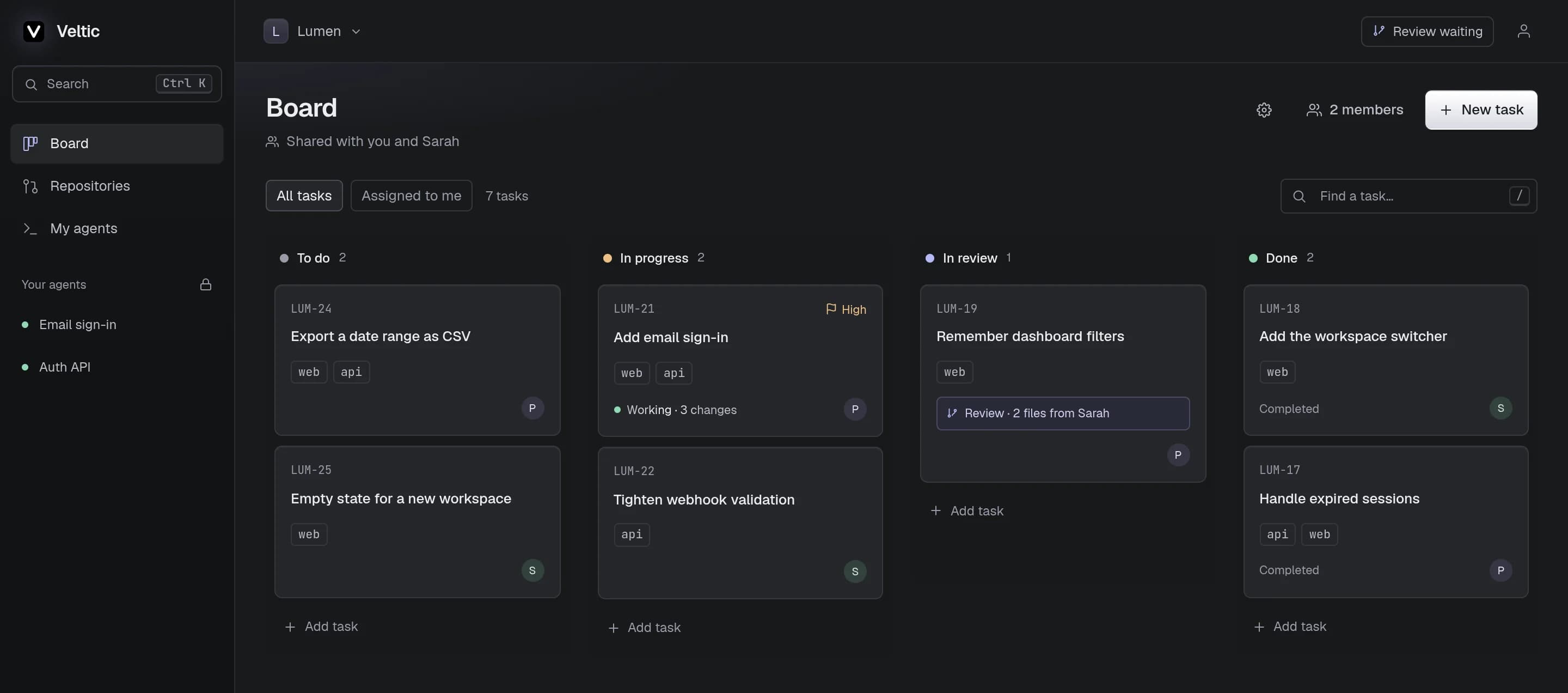The height and width of the screenshot is (693, 1568).
Task: Click the S avatar on LUM-18 card
Action: pyautogui.click(x=1500, y=408)
